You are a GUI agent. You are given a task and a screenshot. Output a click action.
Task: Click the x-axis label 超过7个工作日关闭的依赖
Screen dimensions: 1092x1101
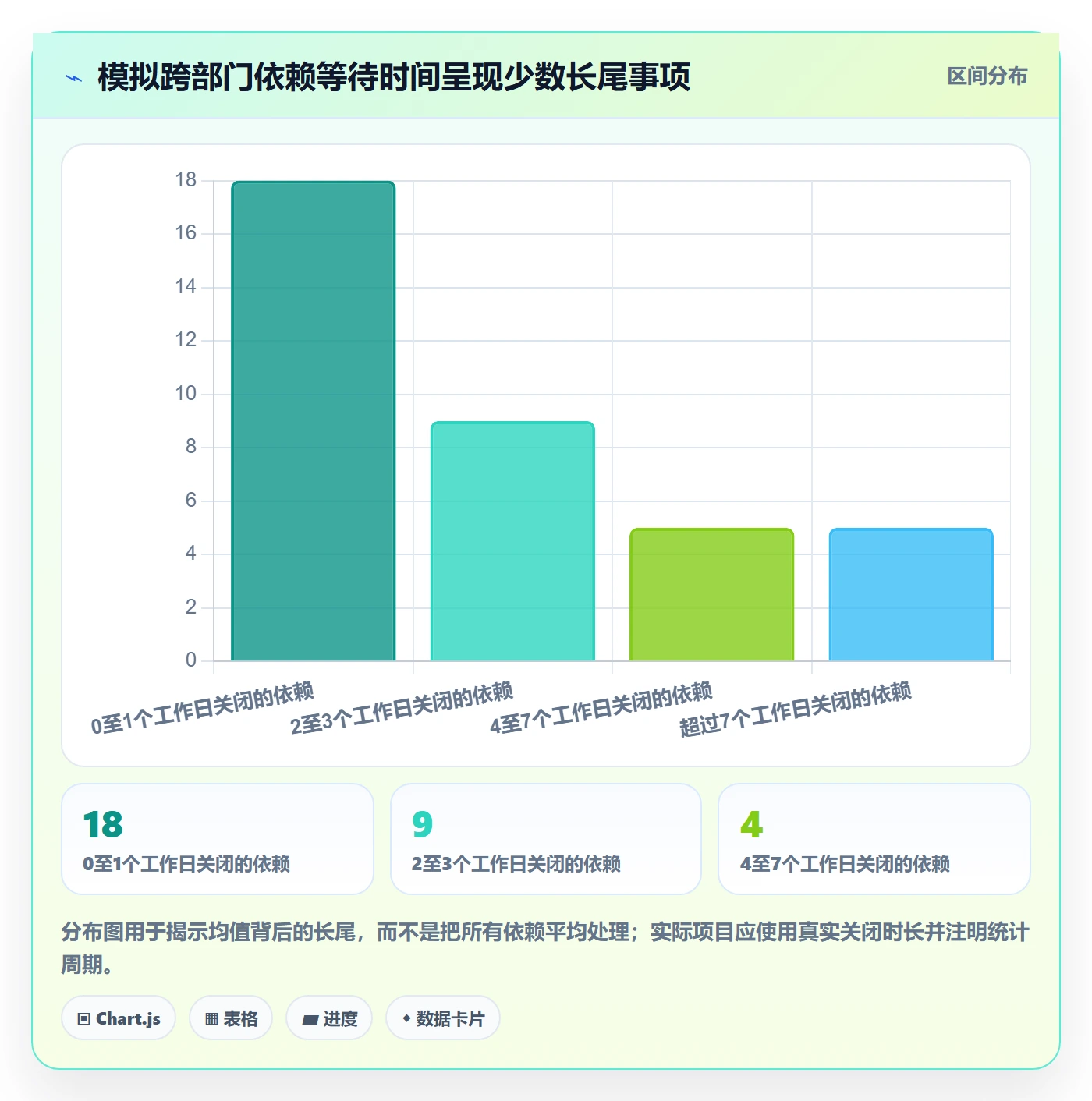(x=796, y=708)
